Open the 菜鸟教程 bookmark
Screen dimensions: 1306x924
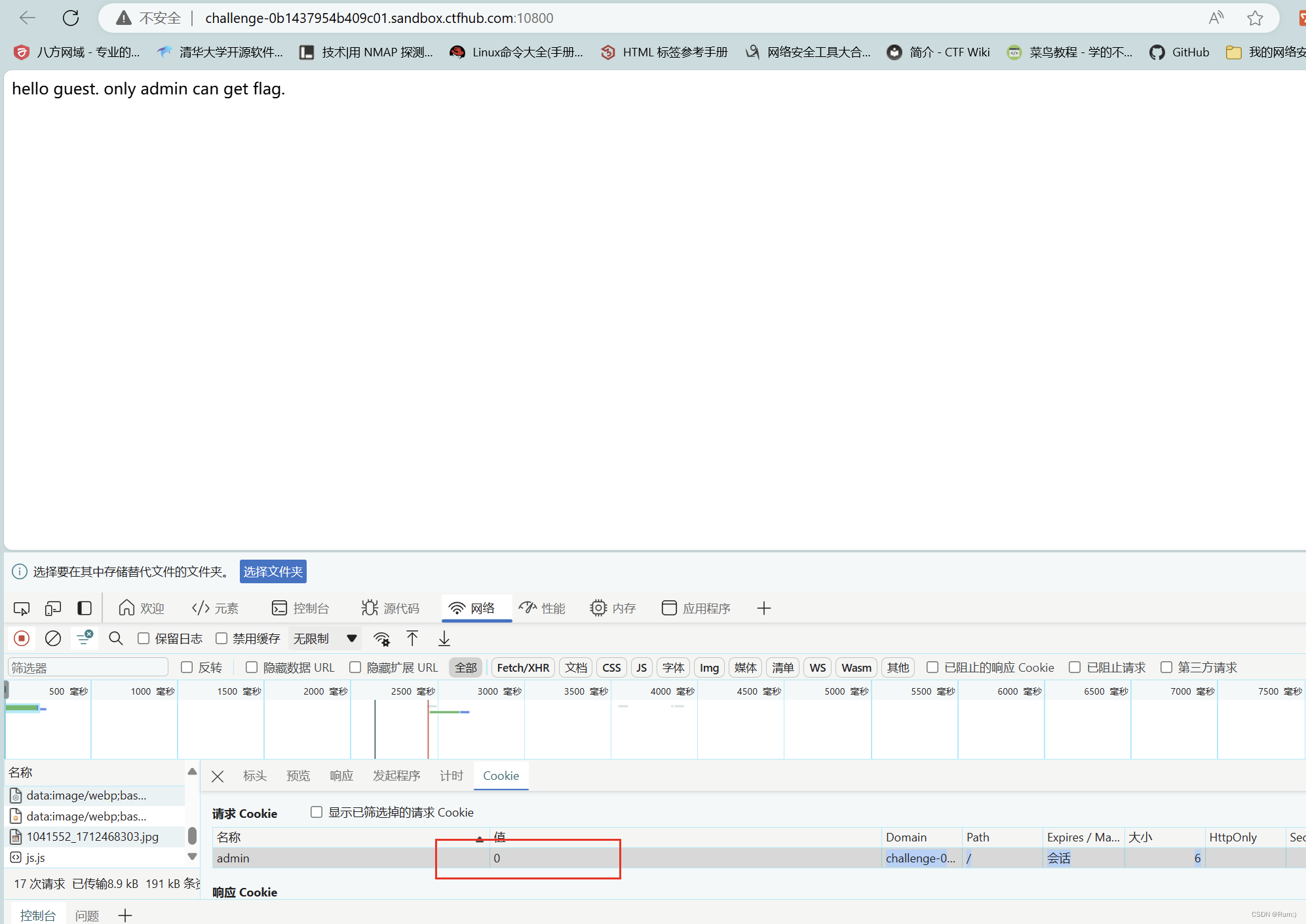click(1069, 52)
